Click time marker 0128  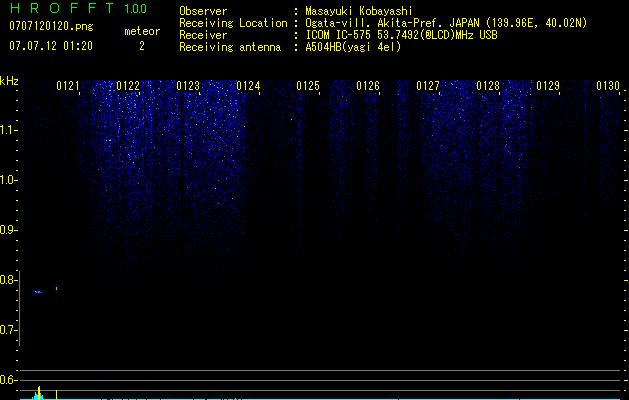[488, 85]
